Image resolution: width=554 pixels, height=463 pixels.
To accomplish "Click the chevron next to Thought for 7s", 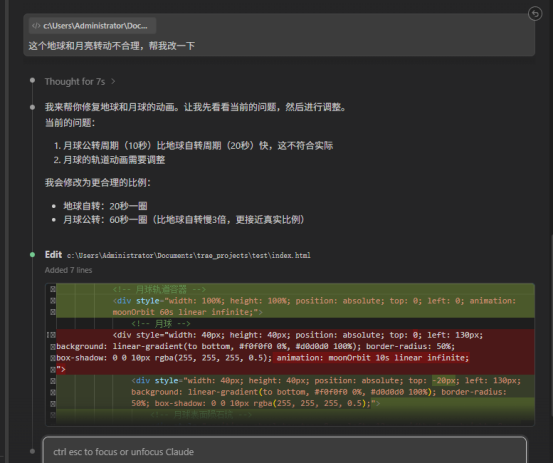I will click(113, 82).
